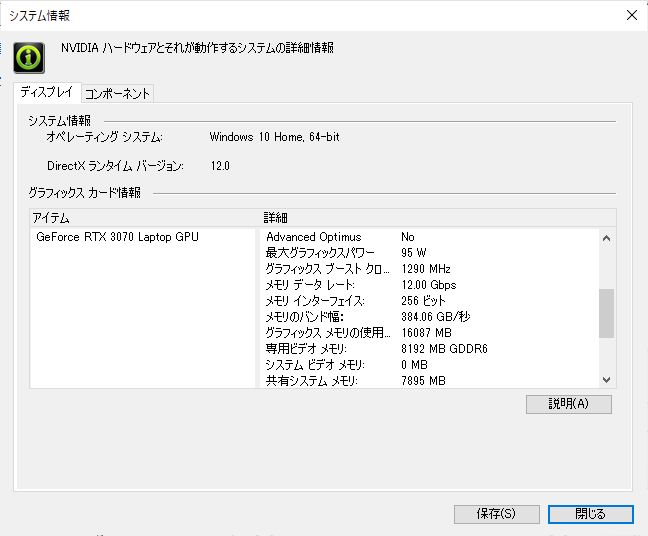Viewport: 648px width, 536px height.
Task: Click the Windows 10 Home, 64-bit text
Action: [274, 137]
